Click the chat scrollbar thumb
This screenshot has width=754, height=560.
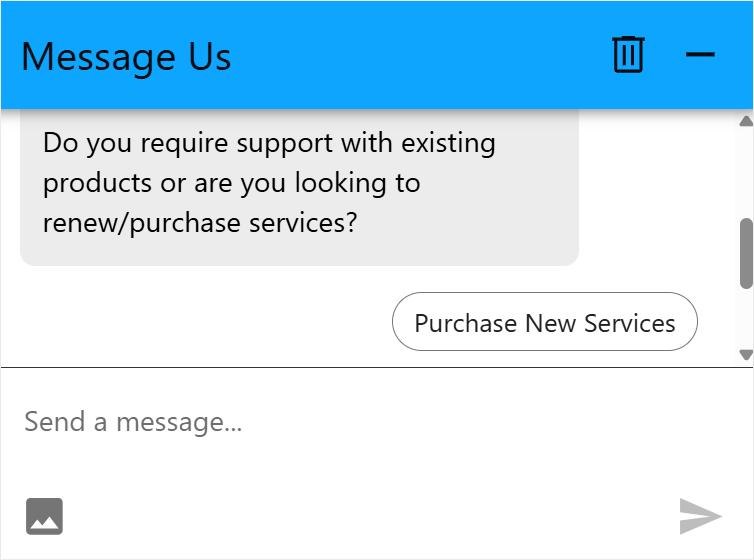click(745, 252)
